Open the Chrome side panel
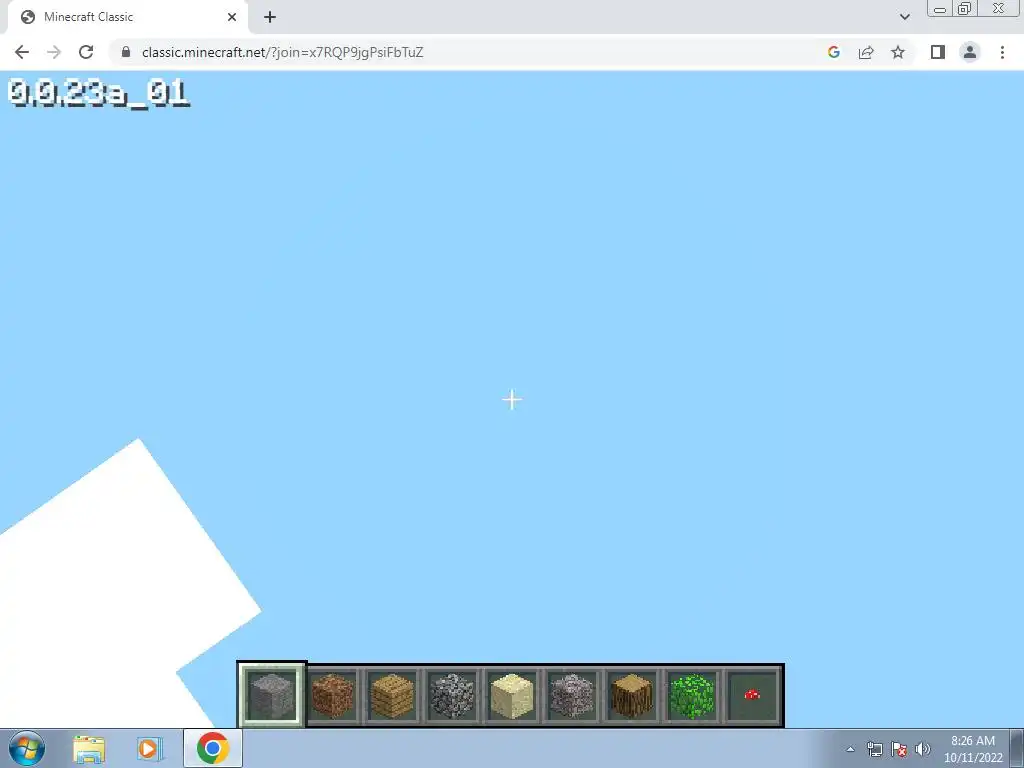This screenshot has width=1024, height=768. (x=938, y=52)
